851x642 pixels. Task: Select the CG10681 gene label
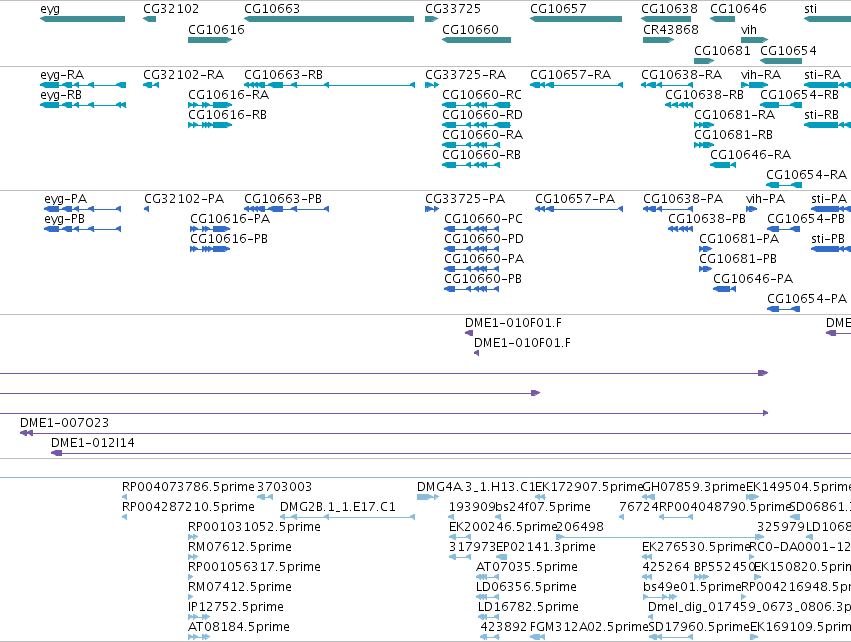coord(722,50)
